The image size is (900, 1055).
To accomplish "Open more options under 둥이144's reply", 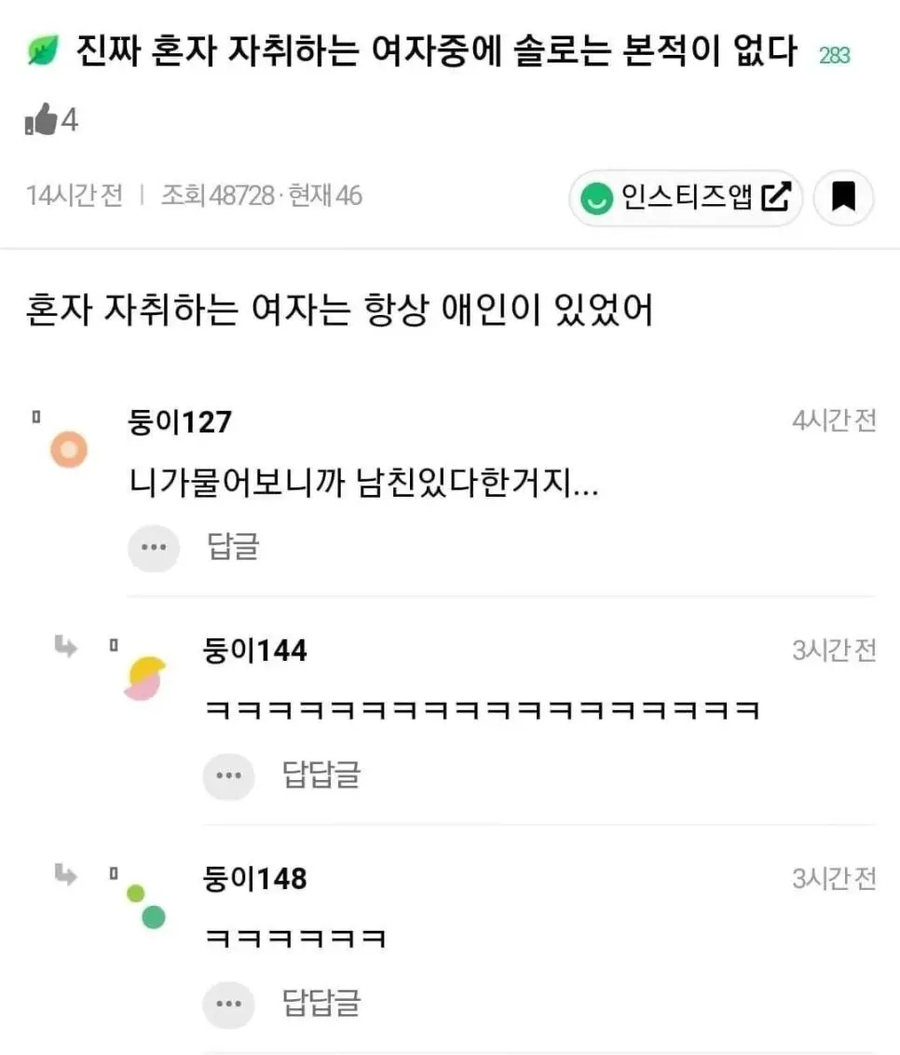I will (x=229, y=774).
